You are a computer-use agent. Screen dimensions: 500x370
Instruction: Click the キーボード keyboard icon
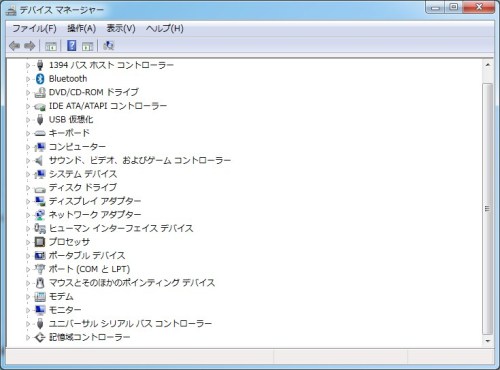coord(40,133)
